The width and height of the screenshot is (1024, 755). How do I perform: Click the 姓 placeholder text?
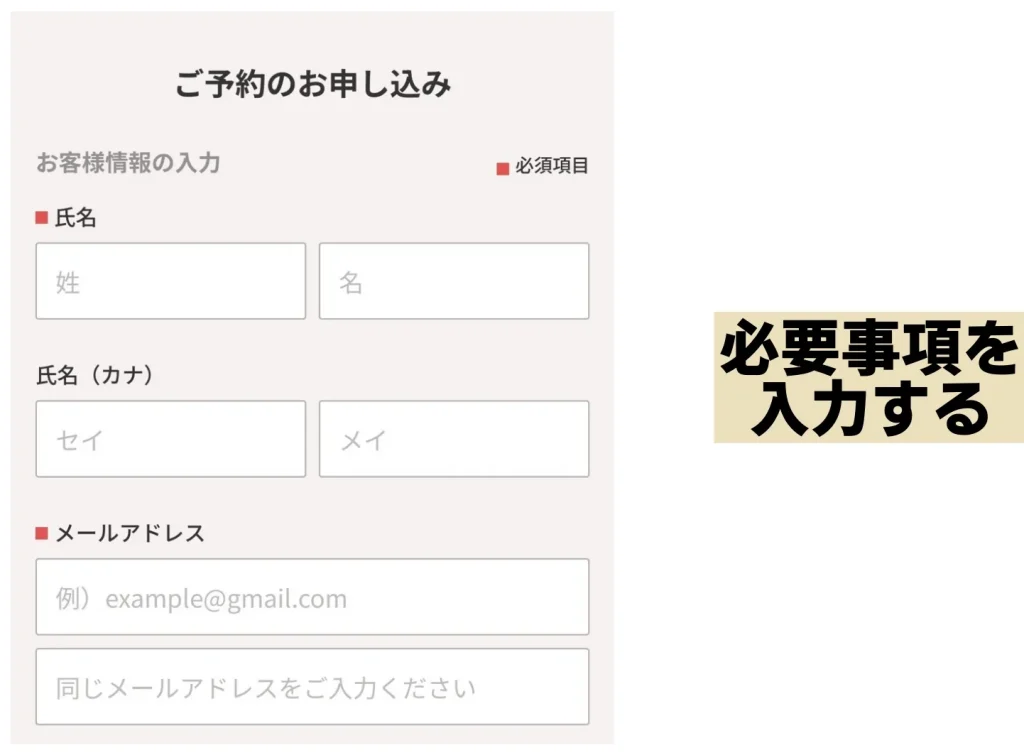coord(68,282)
